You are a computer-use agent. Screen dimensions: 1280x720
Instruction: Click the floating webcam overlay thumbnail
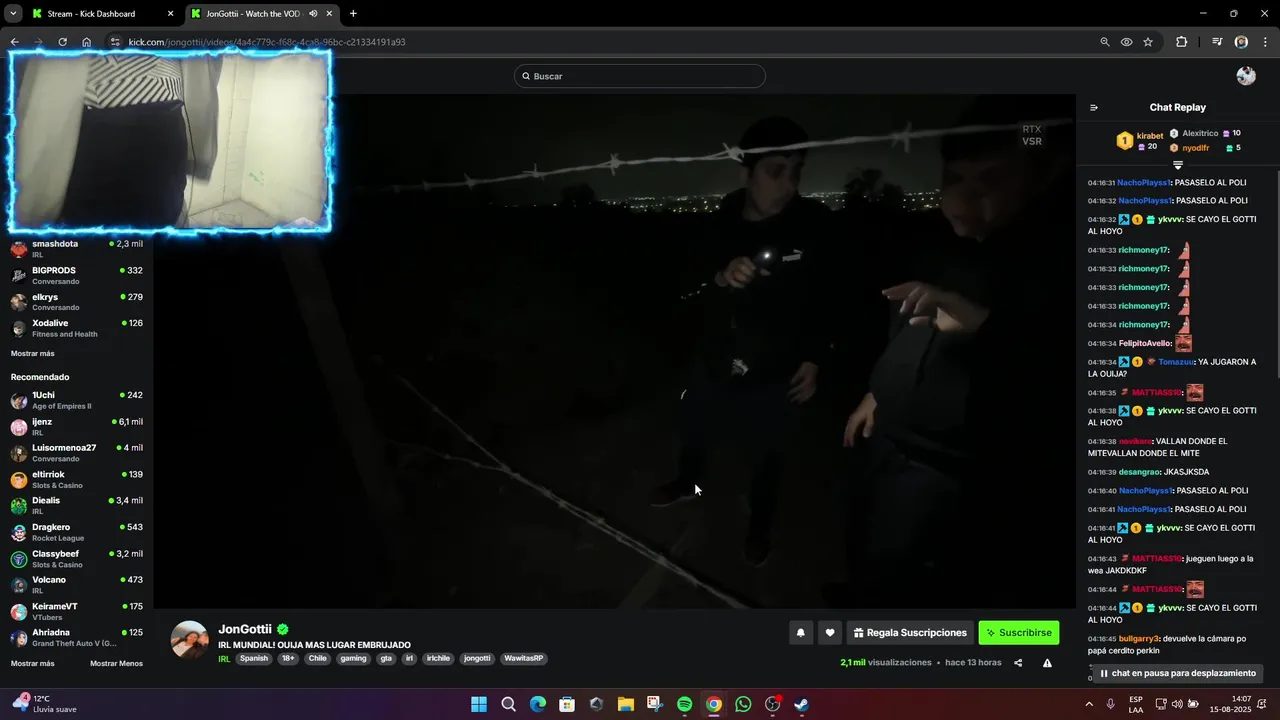(170, 141)
